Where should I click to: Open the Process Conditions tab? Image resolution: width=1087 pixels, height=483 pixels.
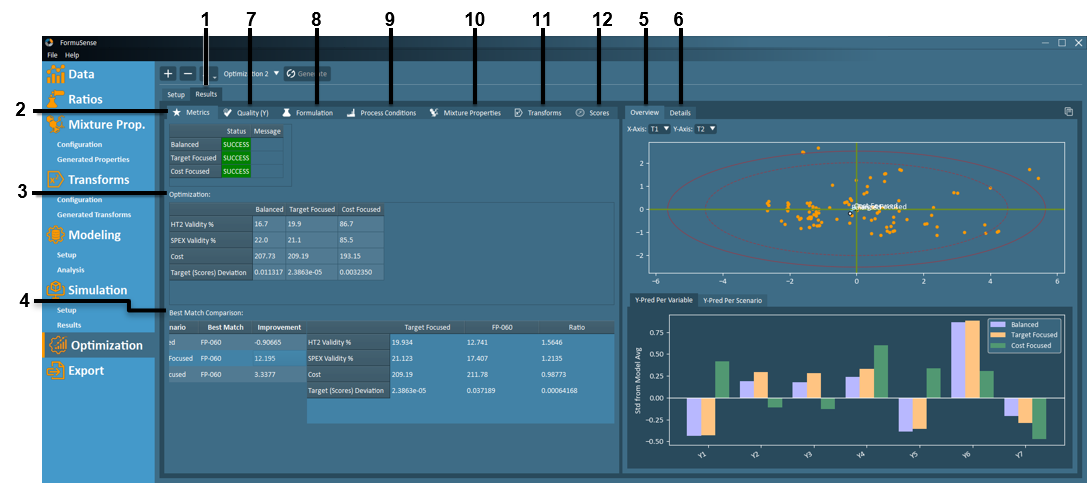click(381, 113)
